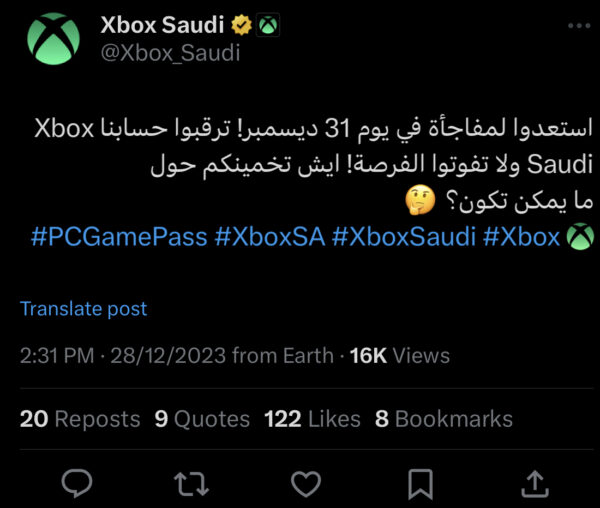Open the share options icon
Screen dimensions: 600x508
point(536,484)
